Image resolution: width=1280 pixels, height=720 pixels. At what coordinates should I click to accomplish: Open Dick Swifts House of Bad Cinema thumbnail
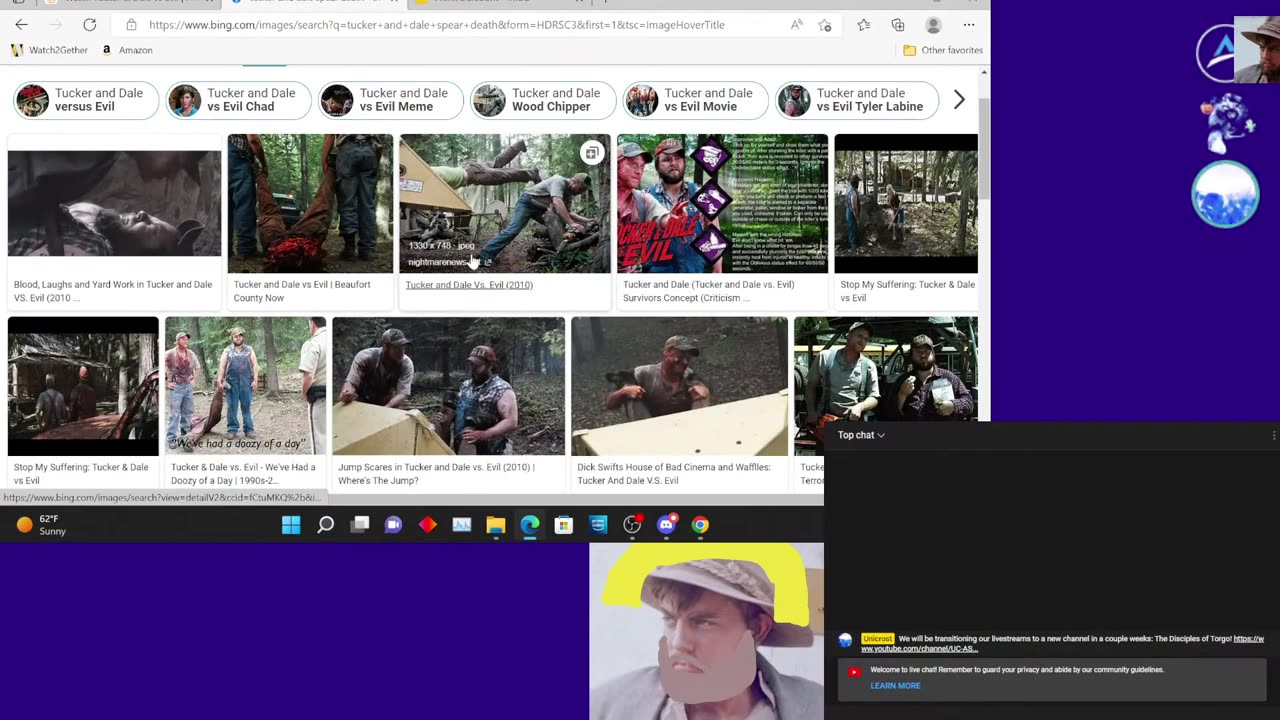coord(679,386)
